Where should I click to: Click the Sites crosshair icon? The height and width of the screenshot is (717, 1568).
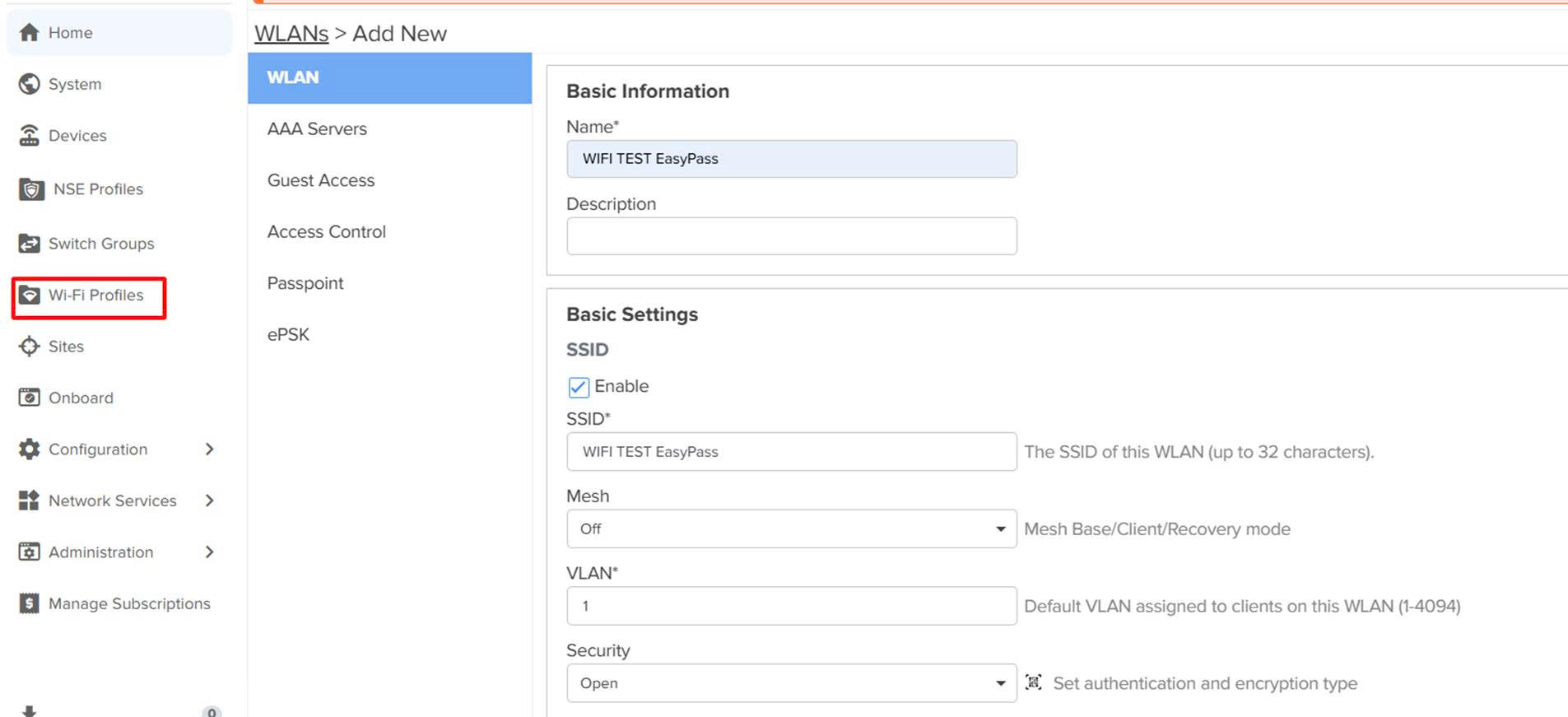[30, 347]
